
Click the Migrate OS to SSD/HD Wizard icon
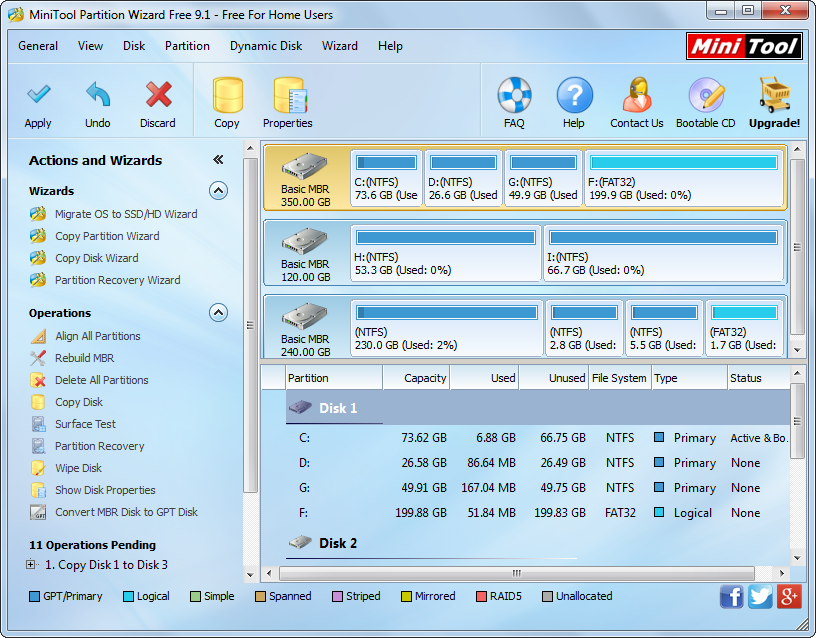pos(38,214)
